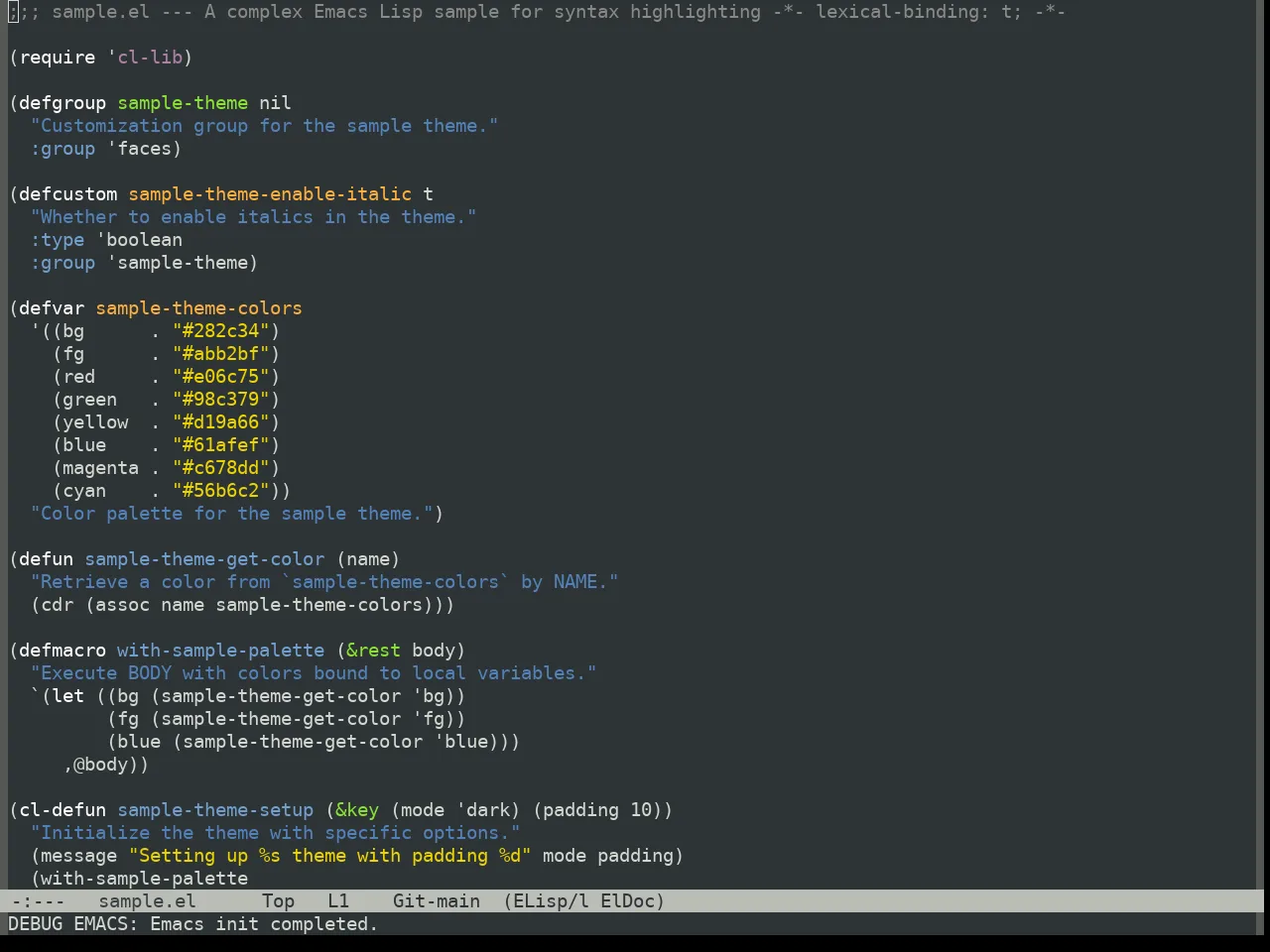This screenshot has width=1270, height=952.
Task: Click the ElDoc minor mode indicator
Action: click(x=627, y=901)
